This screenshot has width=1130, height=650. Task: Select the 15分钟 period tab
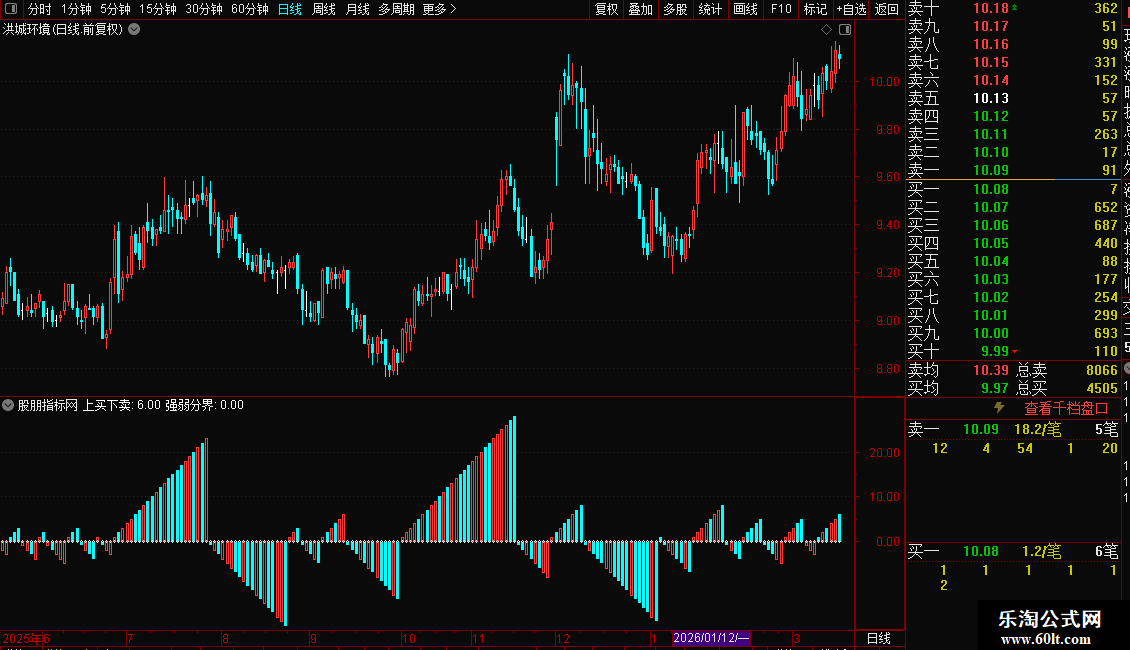tap(158, 9)
